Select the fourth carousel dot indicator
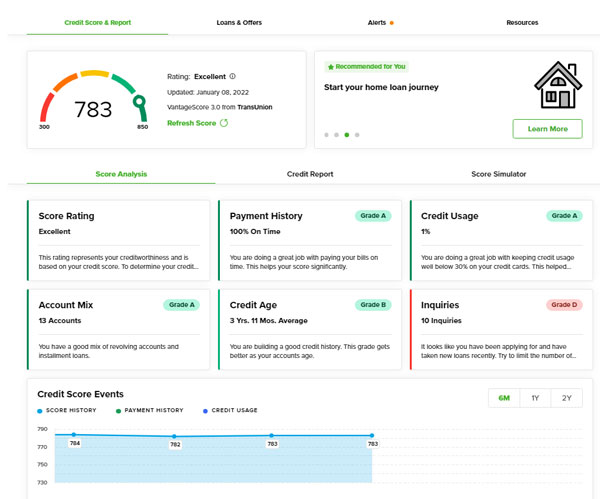The height and width of the screenshot is (499, 600). tap(357, 134)
